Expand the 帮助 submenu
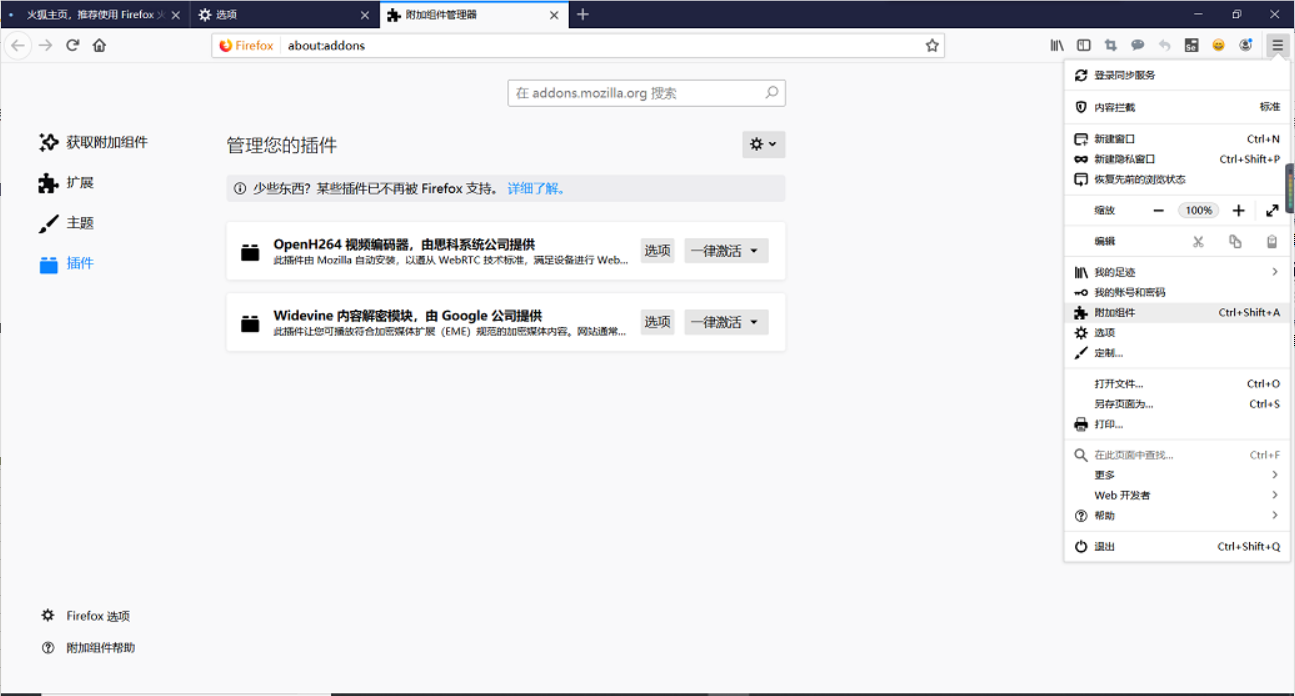The width and height of the screenshot is (1295, 696). [x=1176, y=516]
